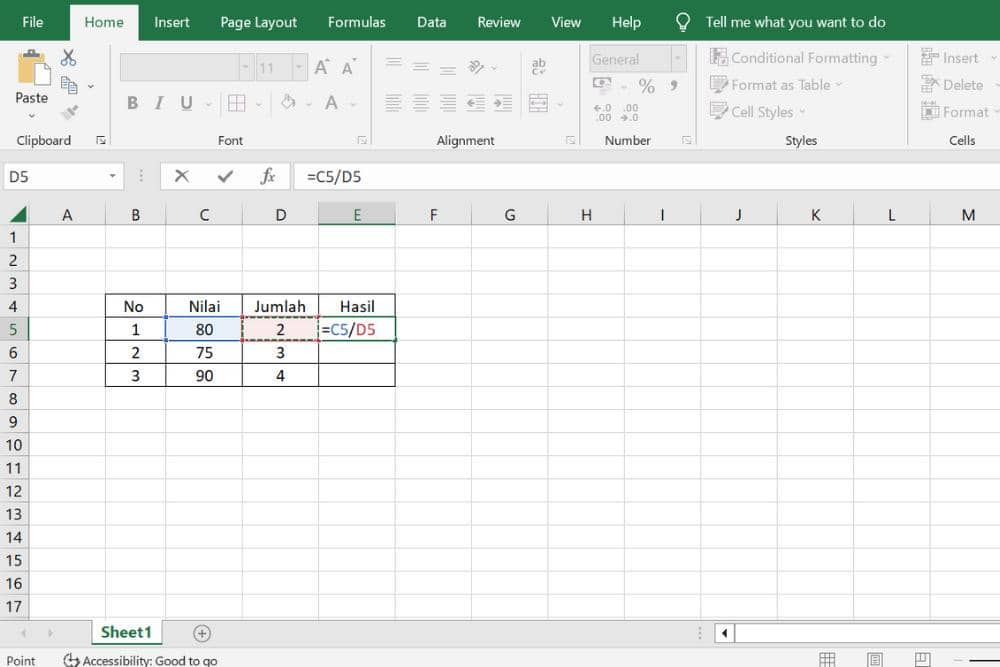Viewport: 1000px width, 667px height.
Task: Cancel the formula entry with the X icon
Action: [x=181, y=176]
